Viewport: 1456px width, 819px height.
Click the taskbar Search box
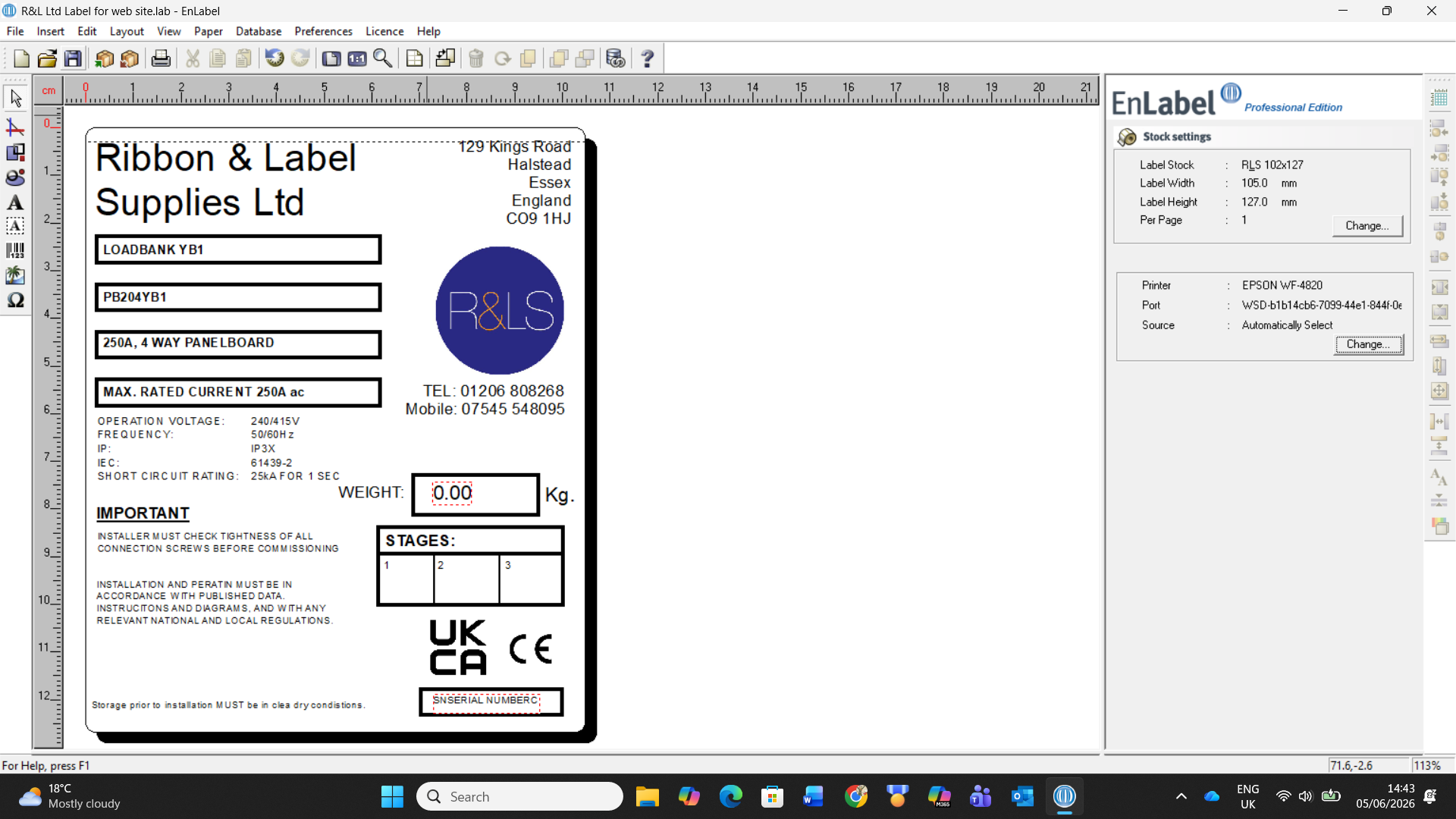point(519,797)
